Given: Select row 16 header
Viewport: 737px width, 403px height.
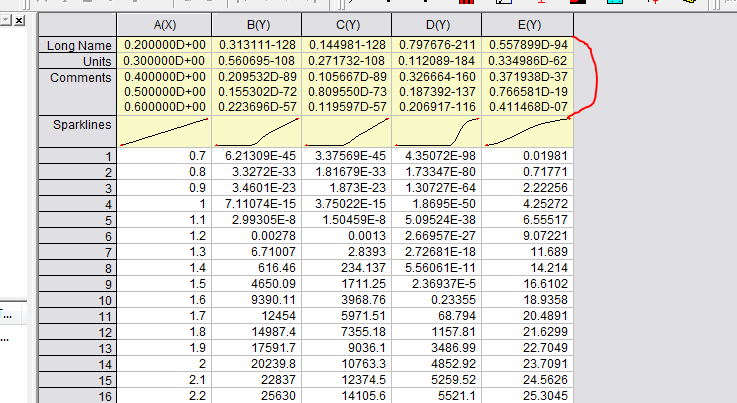Looking at the screenshot, I should pyautogui.click(x=78, y=395).
